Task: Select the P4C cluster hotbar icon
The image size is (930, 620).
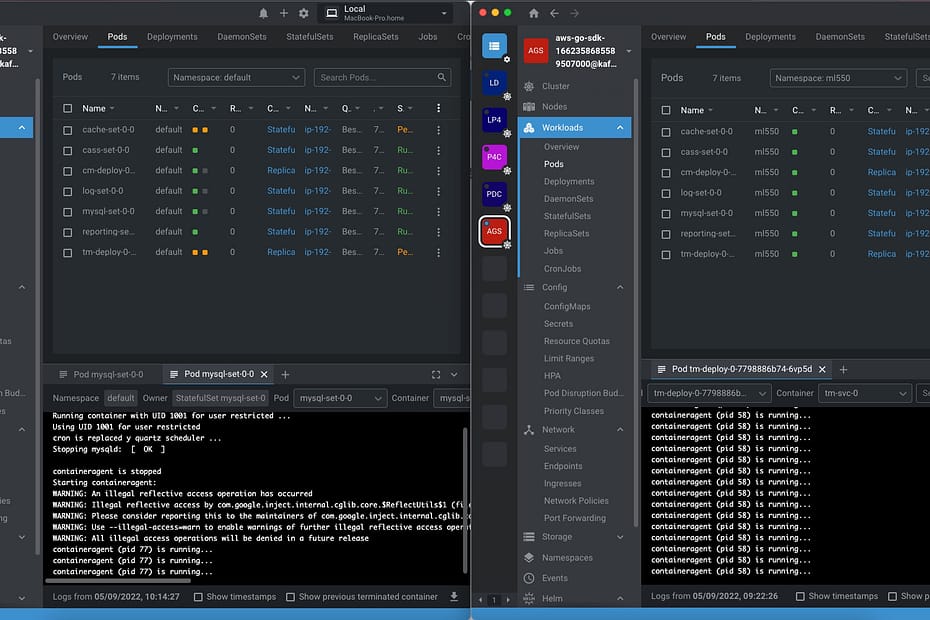Action: point(494,157)
